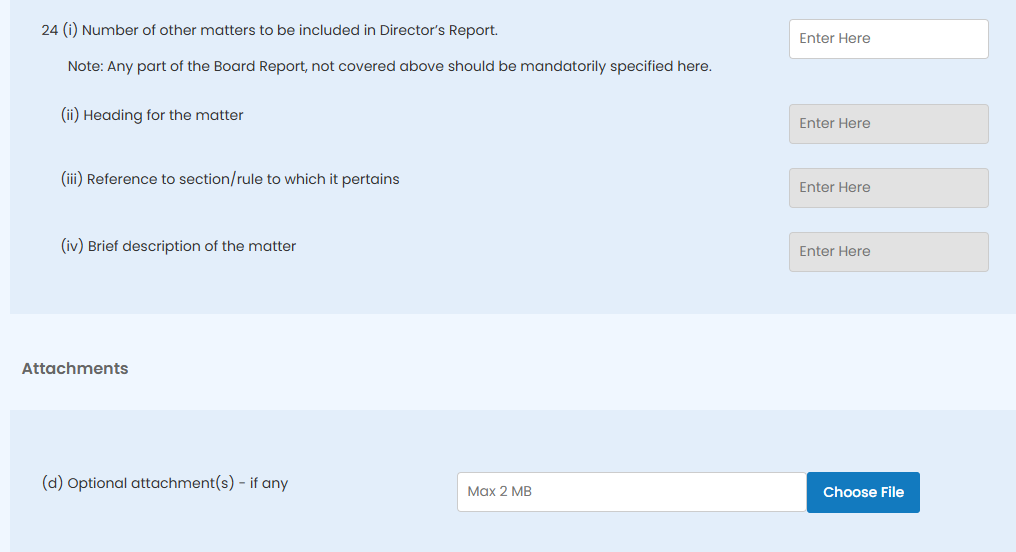Click the Number of other matters input field
Viewport: 1016px width, 552px height.
(x=888, y=39)
